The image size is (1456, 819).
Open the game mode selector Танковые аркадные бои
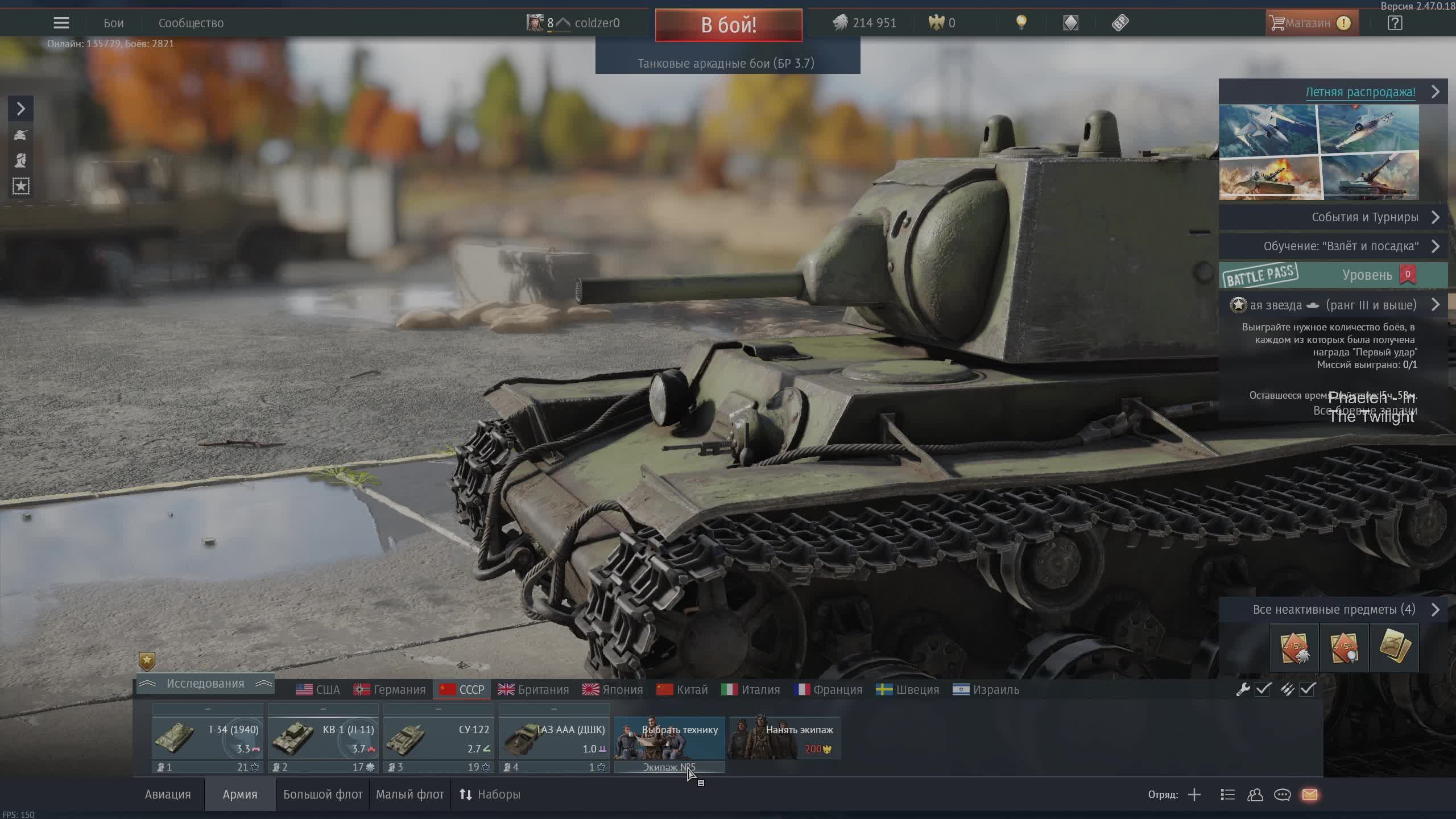pyautogui.click(x=727, y=63)
